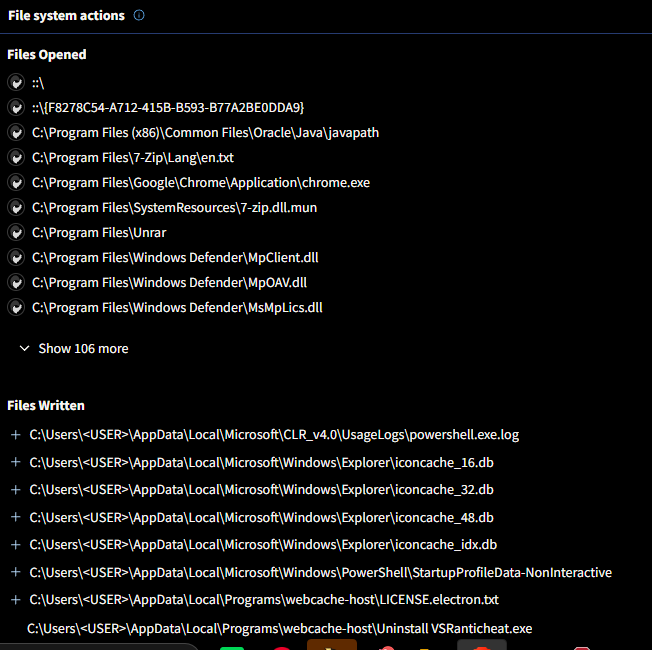Select the SystemResources\7-zip.dll.mun path
Viewport: 652px width, 650px height.
[174, 208]
